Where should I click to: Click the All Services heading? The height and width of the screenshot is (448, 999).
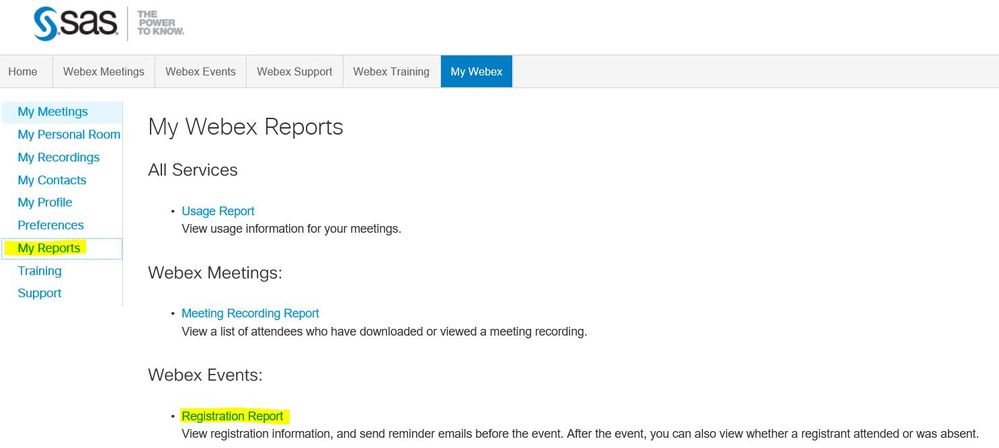192,170
